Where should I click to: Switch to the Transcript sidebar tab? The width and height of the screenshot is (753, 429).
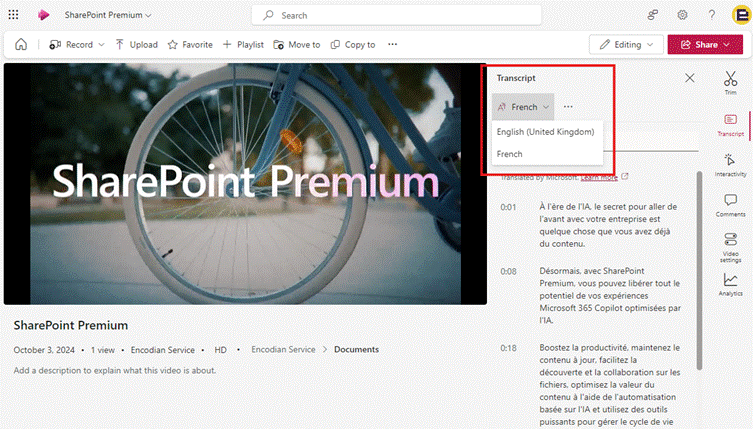[730, 124]
